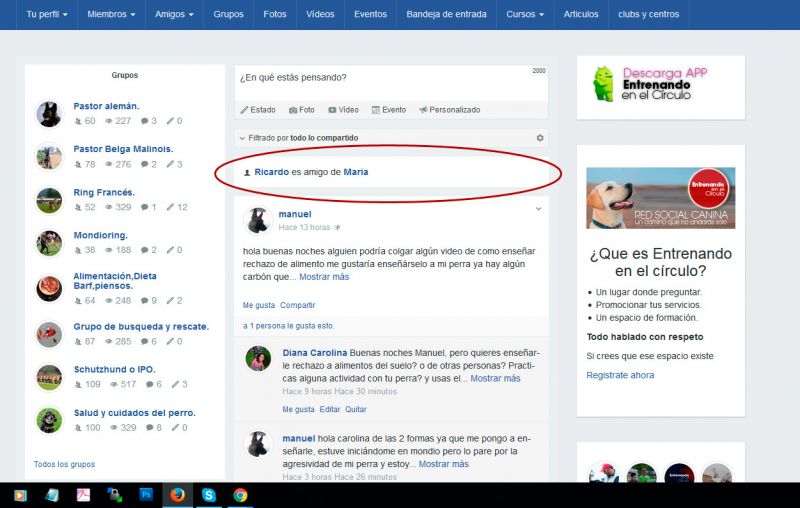This screenshot has width=800, height=508.
Task: Click views eye icon for Ring Francés
Action: (x=109, y=207)
